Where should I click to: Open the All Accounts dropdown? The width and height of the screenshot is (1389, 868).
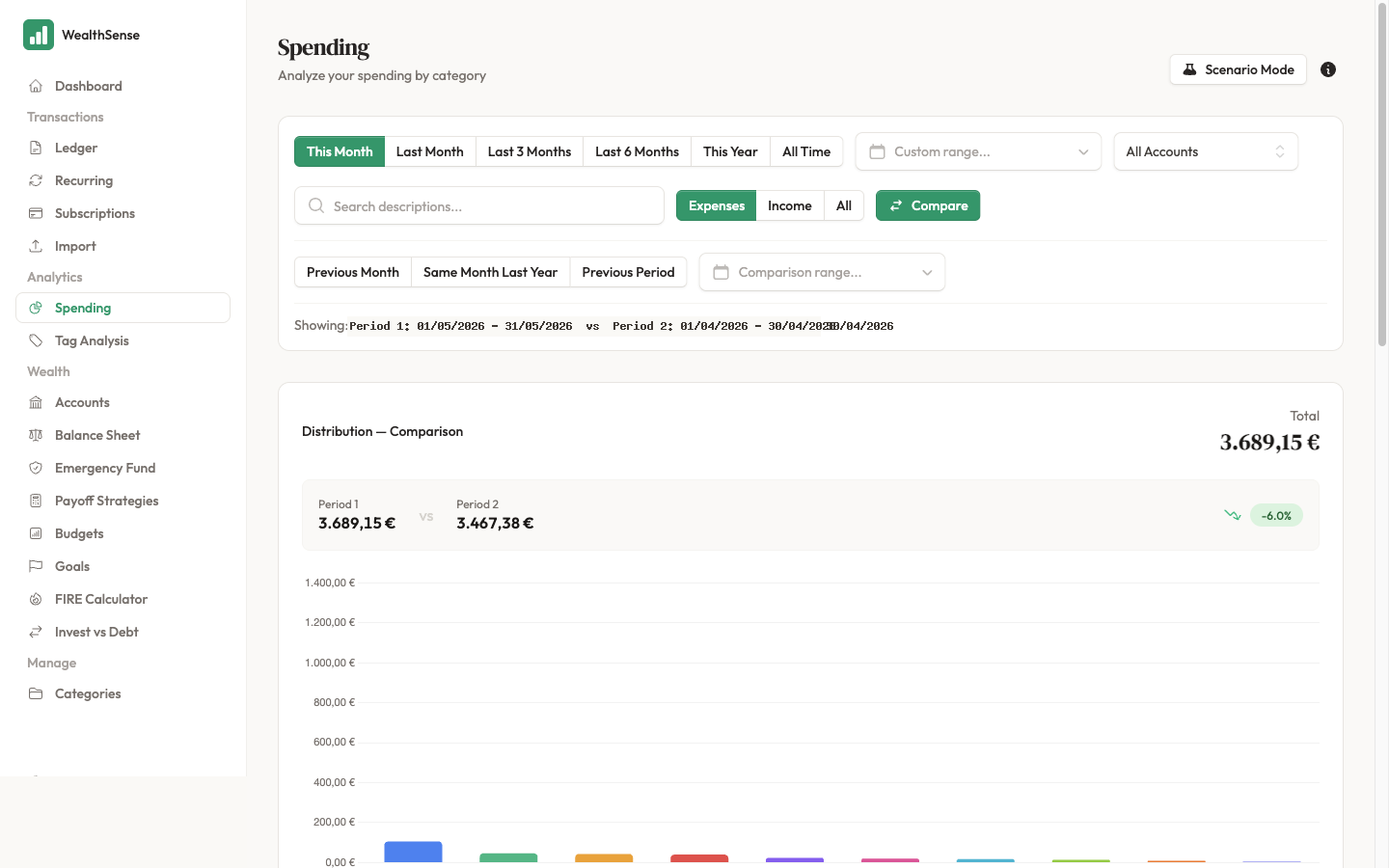[1206, 151]
